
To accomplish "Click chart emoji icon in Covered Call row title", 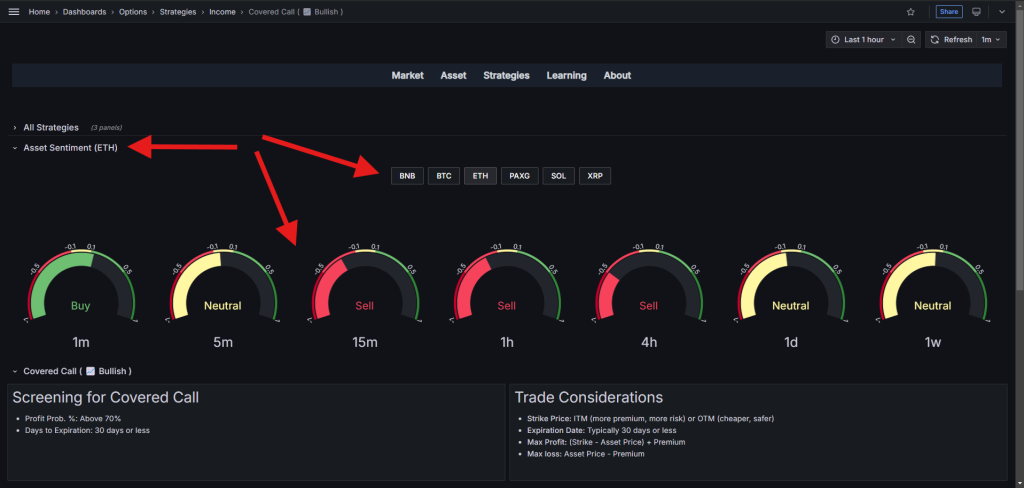I will click(x=91, y=371).
